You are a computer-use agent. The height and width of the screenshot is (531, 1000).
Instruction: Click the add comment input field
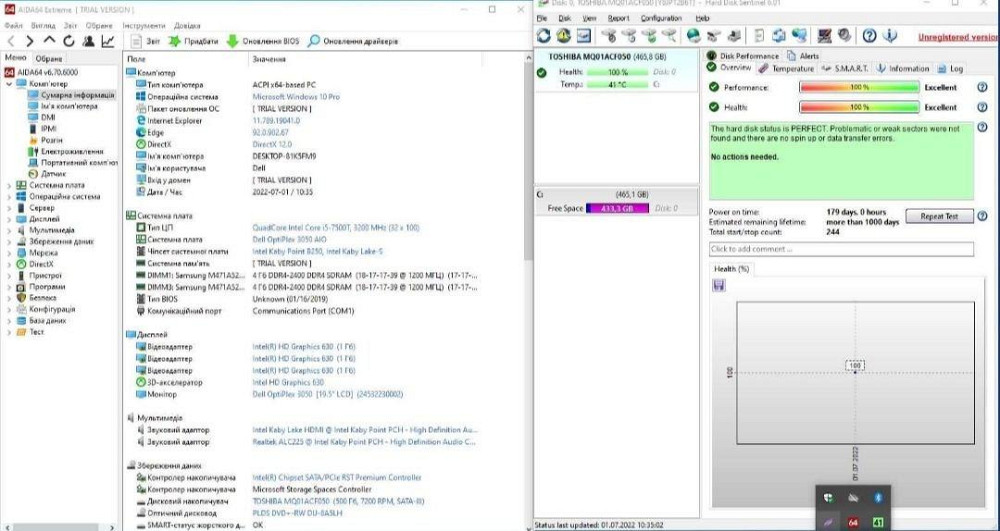click(x=840, y=249)
